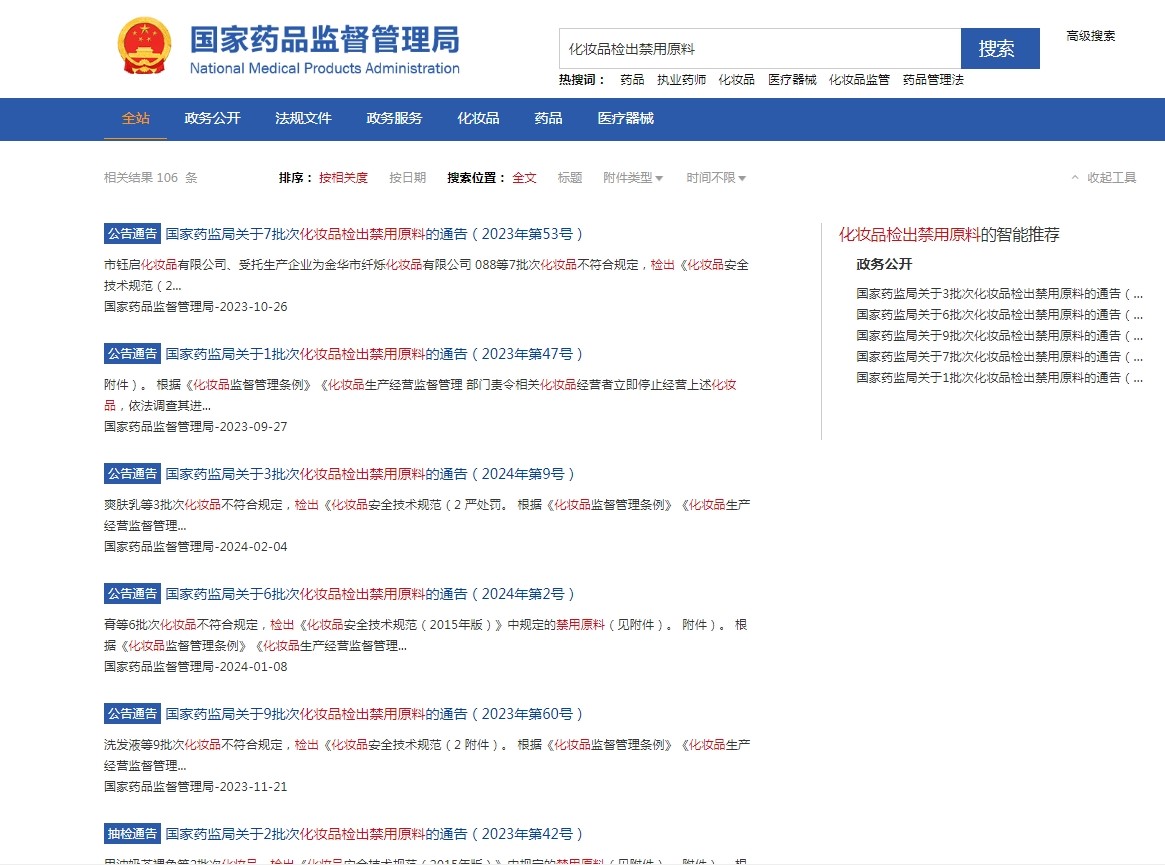The height and width of the screenshot is (866, 1165).
Task: Click hot search term 执业药师
Action: tap(681, 80)
